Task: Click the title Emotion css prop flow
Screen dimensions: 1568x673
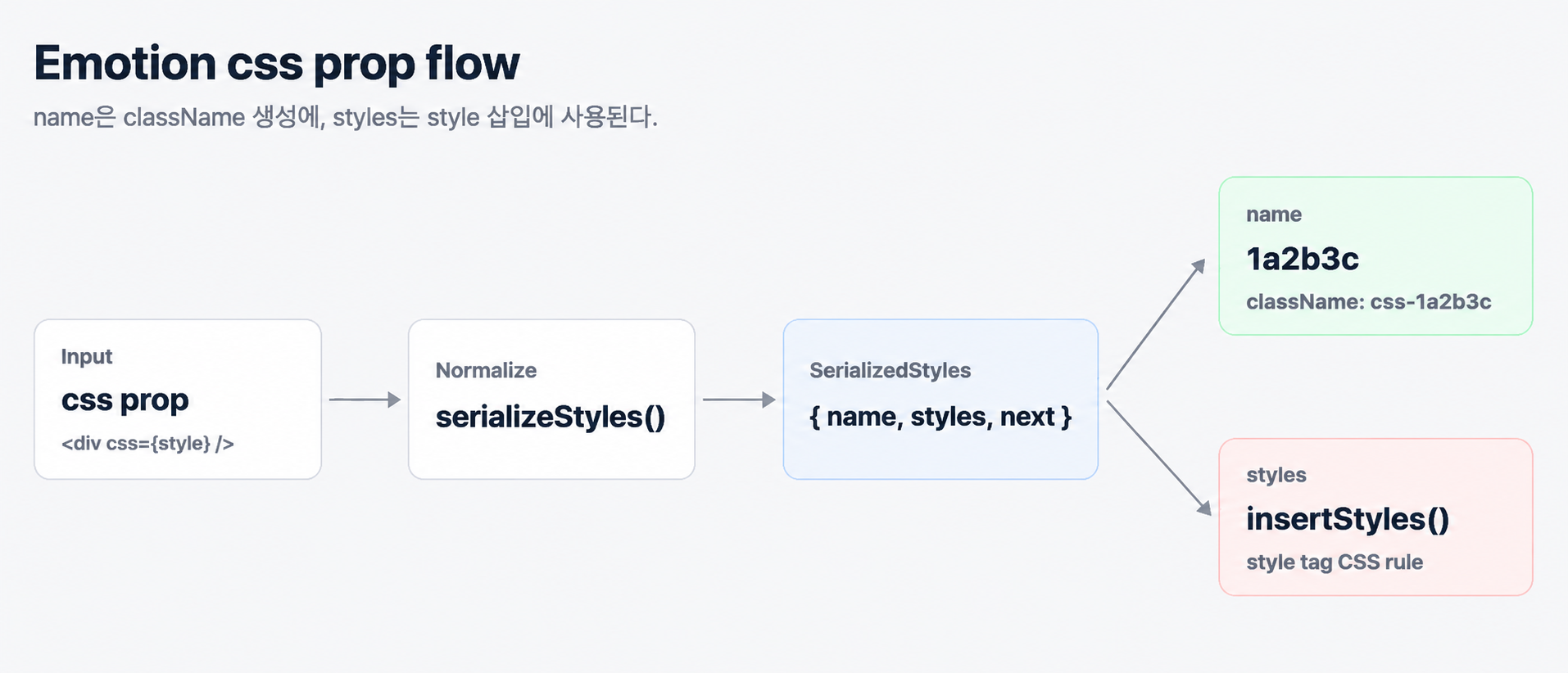Action: [x=277, y=63]
